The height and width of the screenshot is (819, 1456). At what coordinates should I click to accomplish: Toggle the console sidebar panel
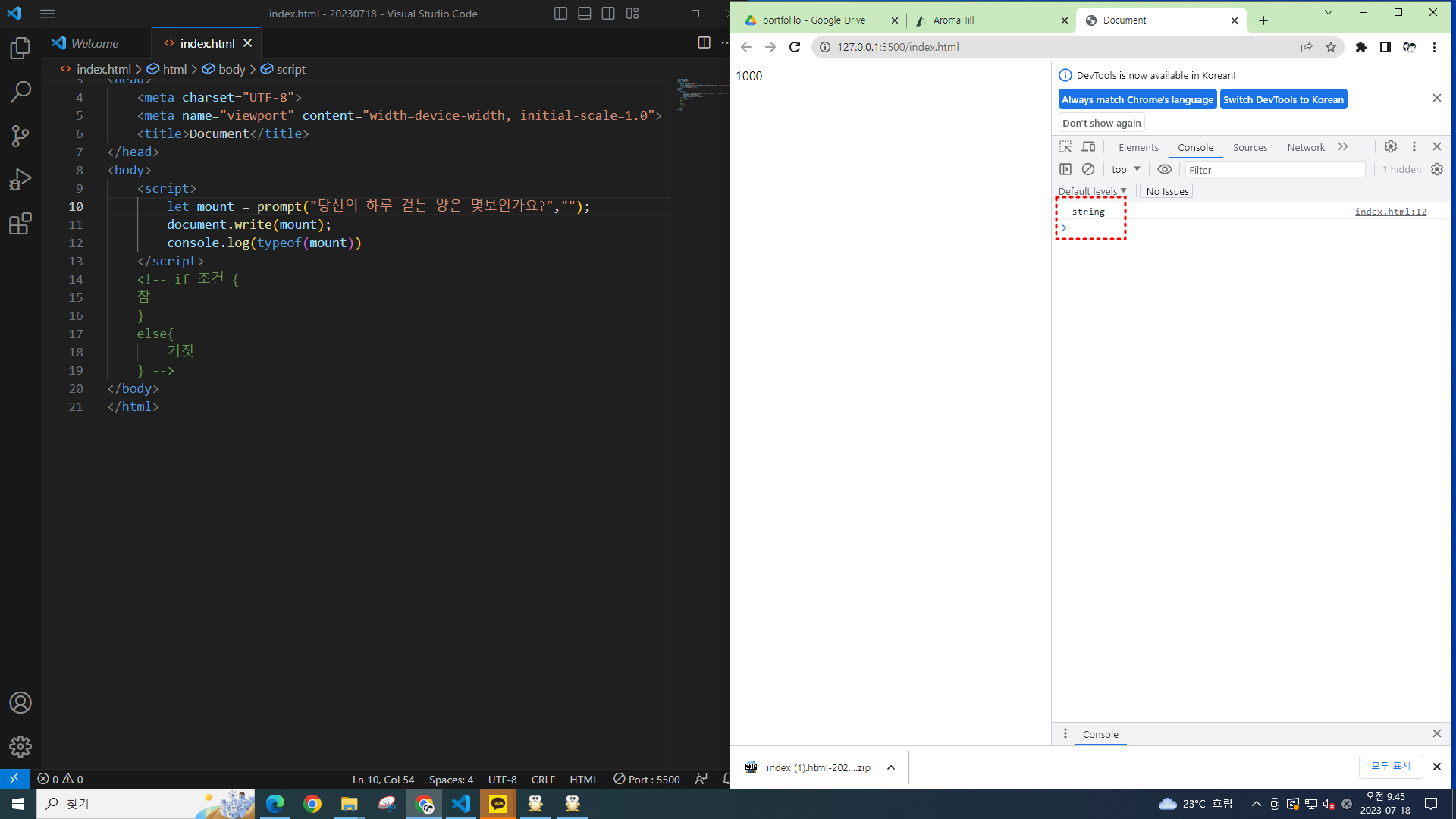(1065, 170)
